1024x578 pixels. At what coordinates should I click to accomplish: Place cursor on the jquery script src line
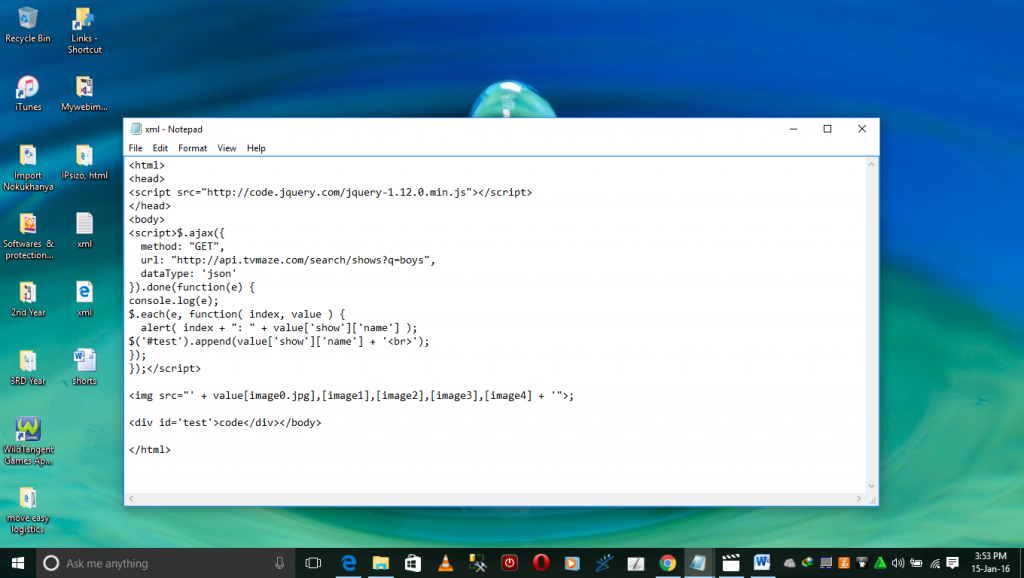coord(330,192)
